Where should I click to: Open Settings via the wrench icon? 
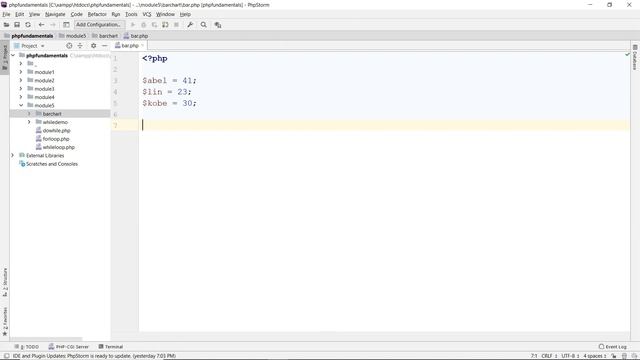pyautogui.click(x=190, y=25)
